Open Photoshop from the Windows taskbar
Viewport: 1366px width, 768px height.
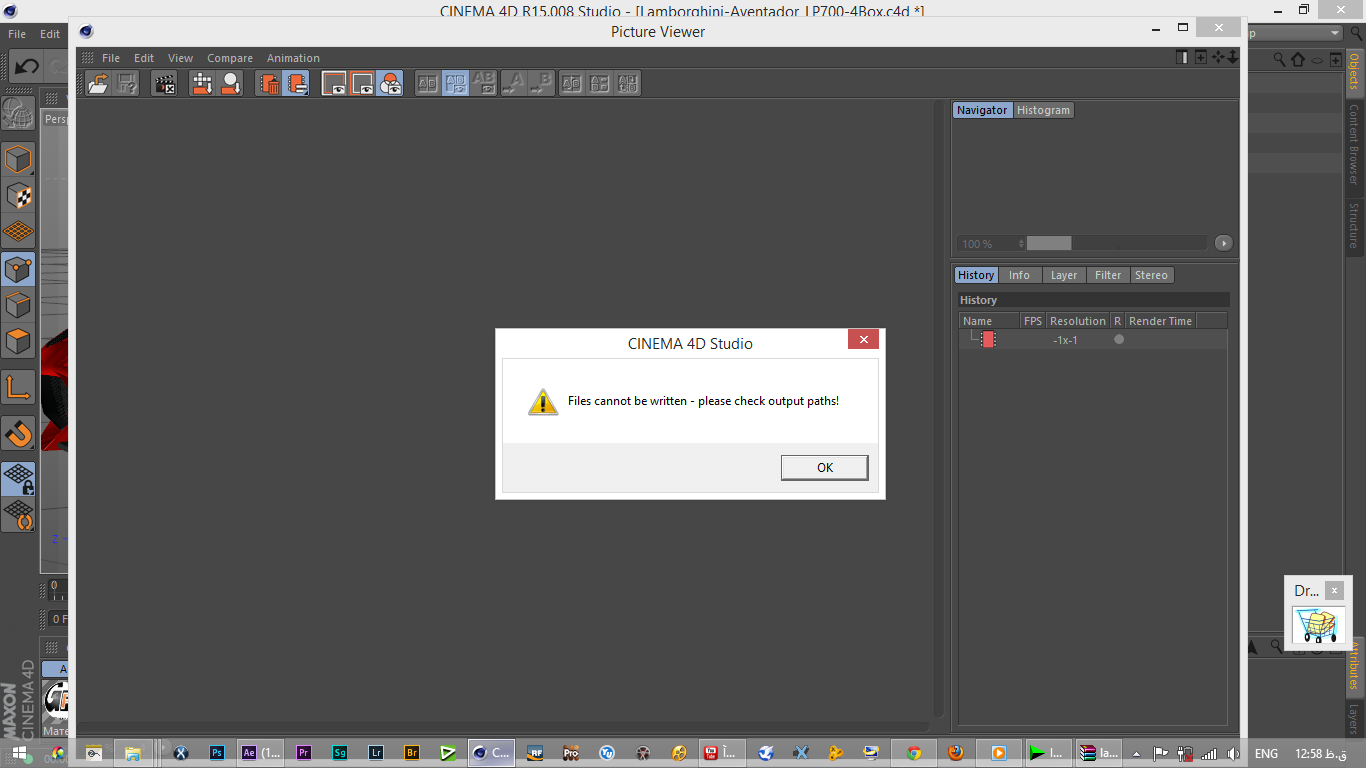click(x=217, y=753)
